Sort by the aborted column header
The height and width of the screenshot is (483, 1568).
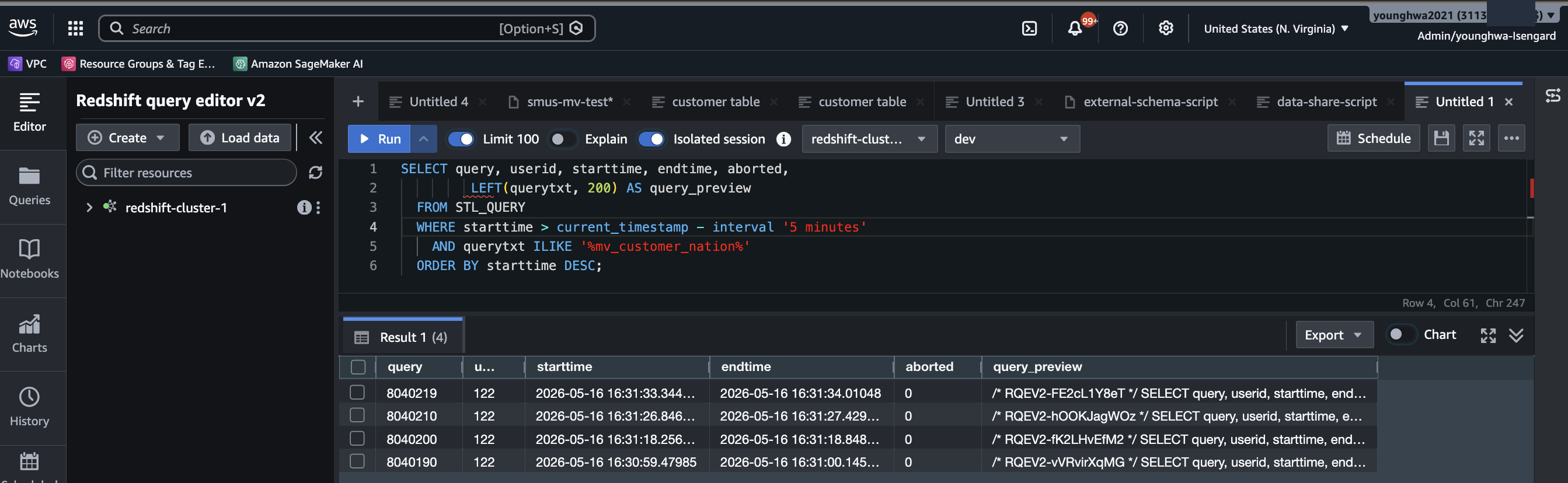click(x=938, y=367)
